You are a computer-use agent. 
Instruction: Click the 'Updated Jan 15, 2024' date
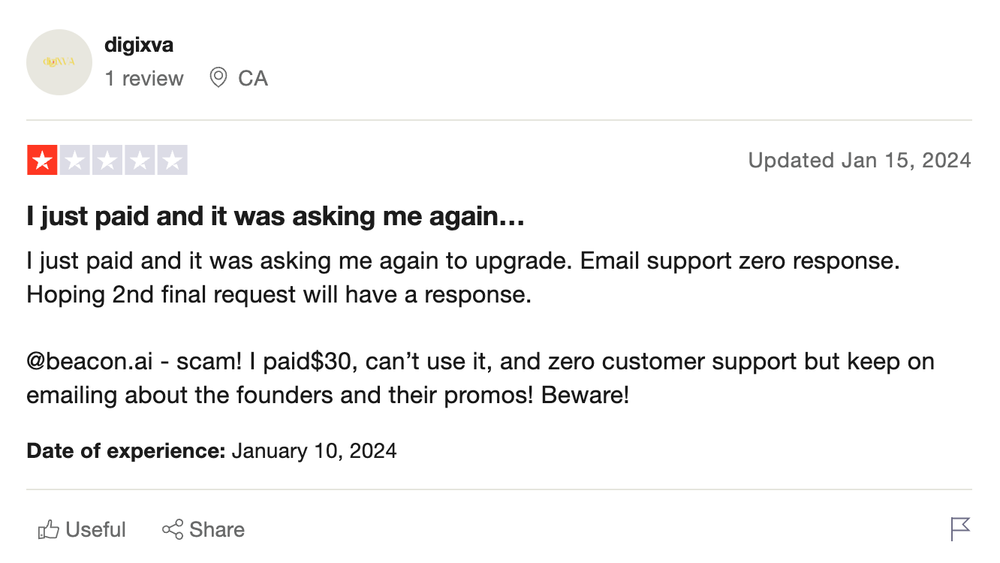[x=859, y=160]
